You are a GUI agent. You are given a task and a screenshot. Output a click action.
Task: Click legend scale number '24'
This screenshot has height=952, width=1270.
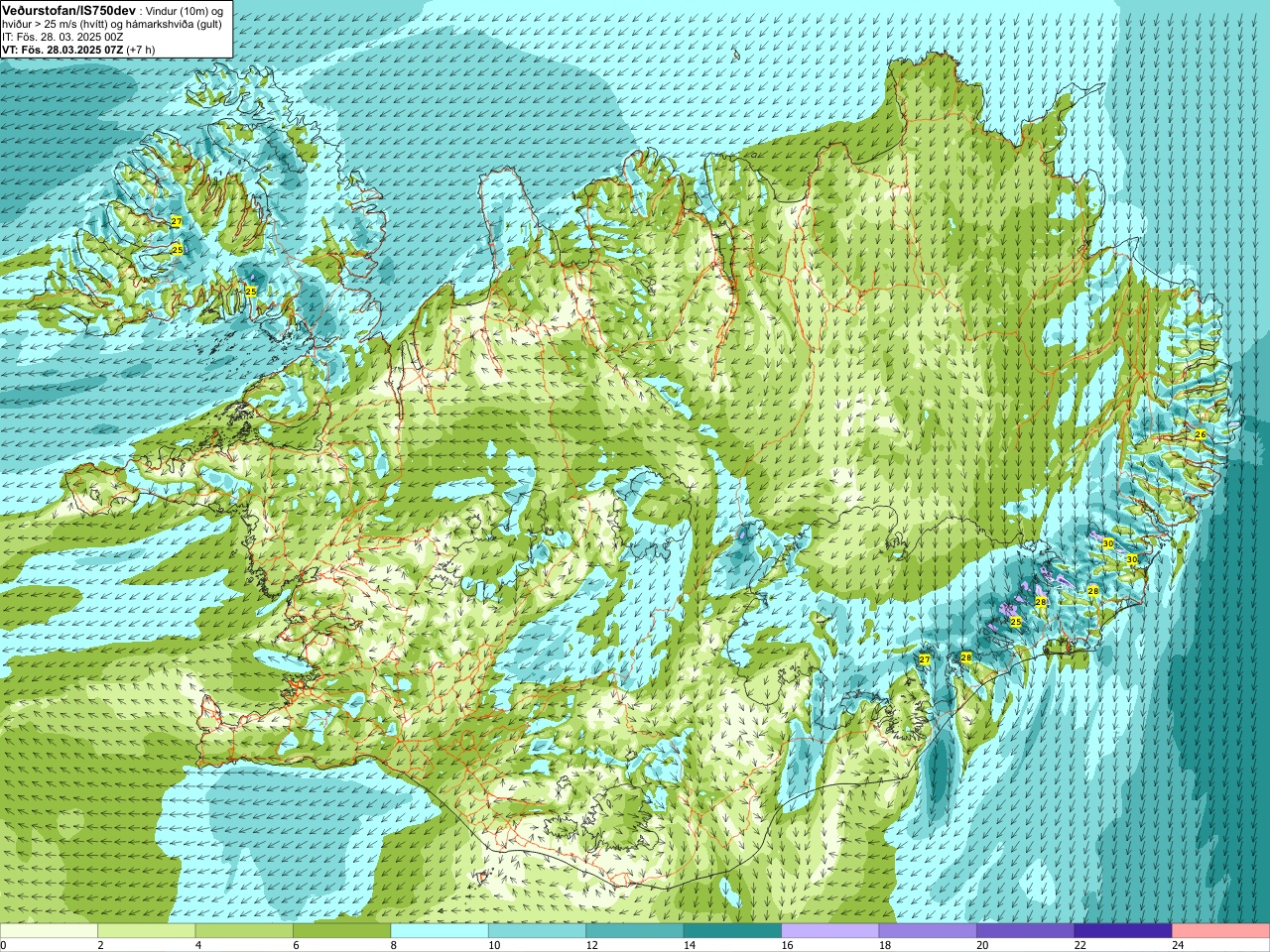coord(1178,945)
